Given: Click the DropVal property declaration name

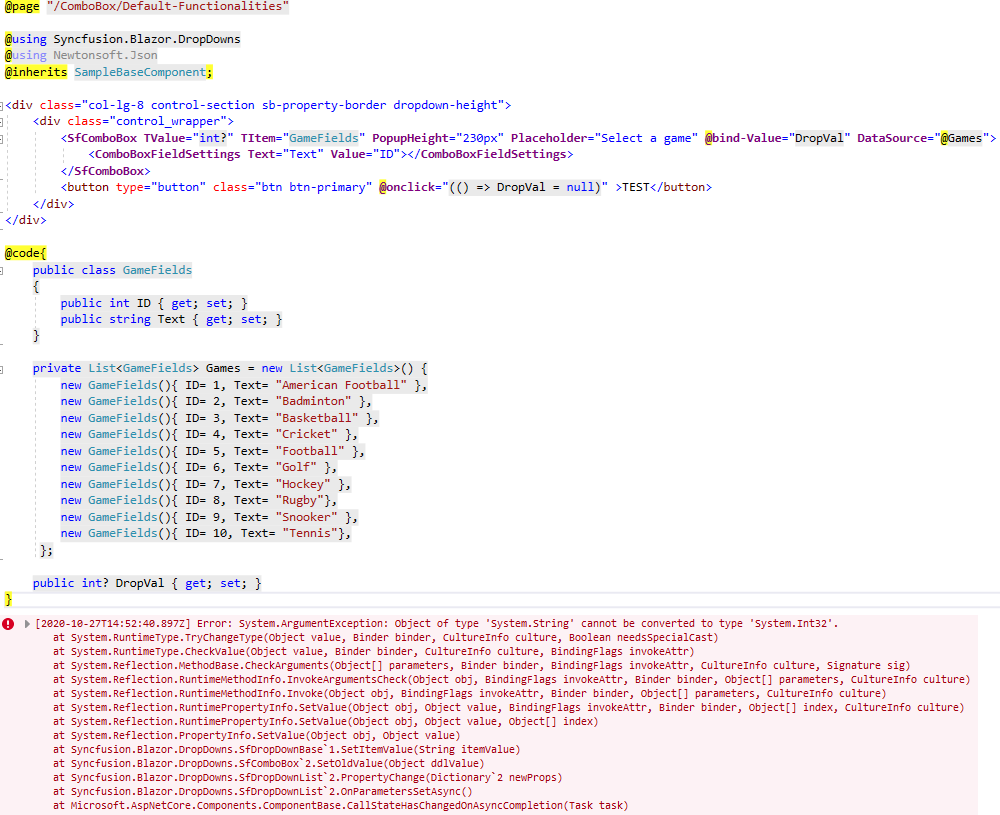Looking at the screenshot, I should pyautogui.click(x=136, y=583).
